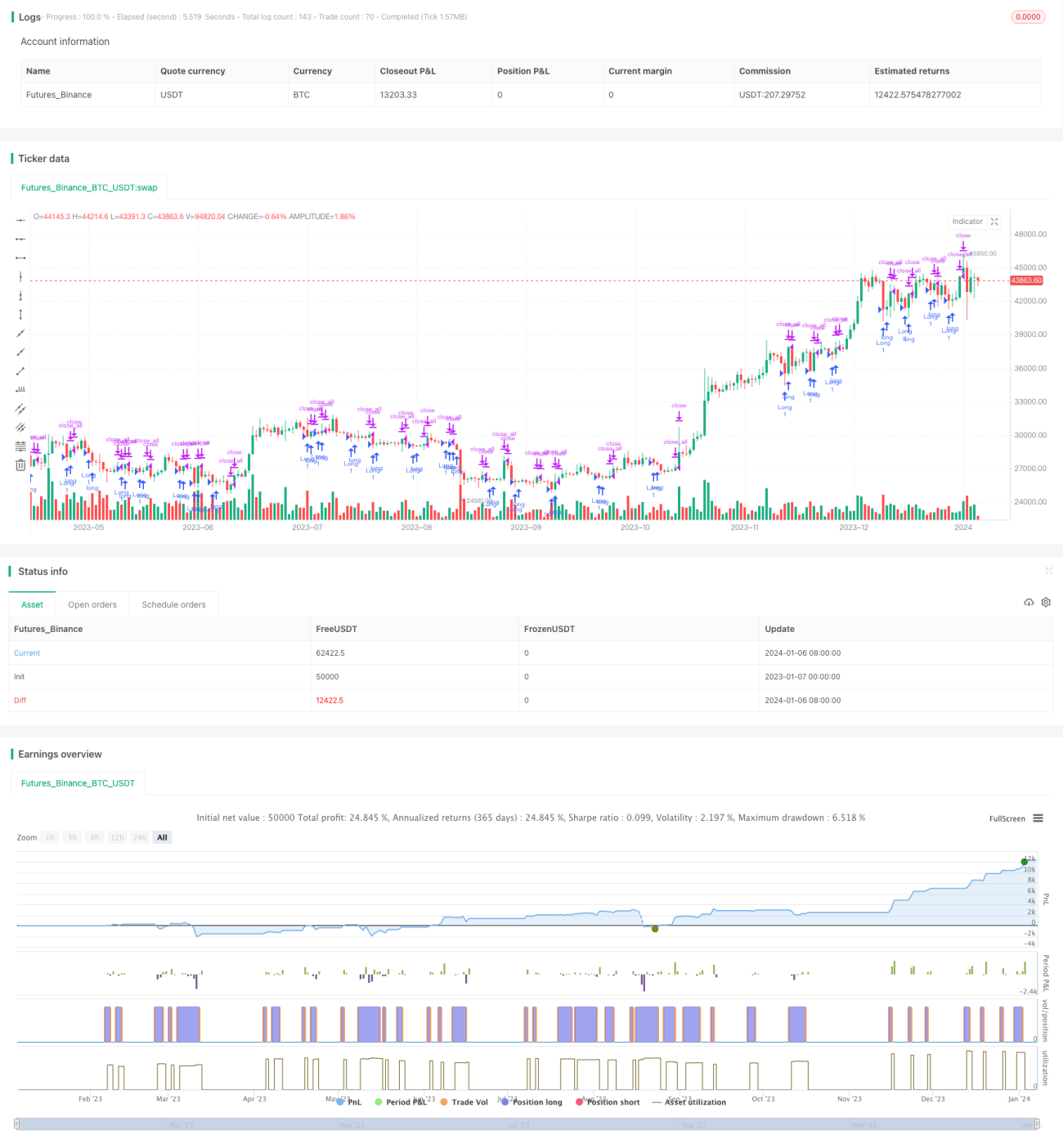Open the Indicator selector on the chart
Screen dimensions: 1063x1148
coord(967,222)
